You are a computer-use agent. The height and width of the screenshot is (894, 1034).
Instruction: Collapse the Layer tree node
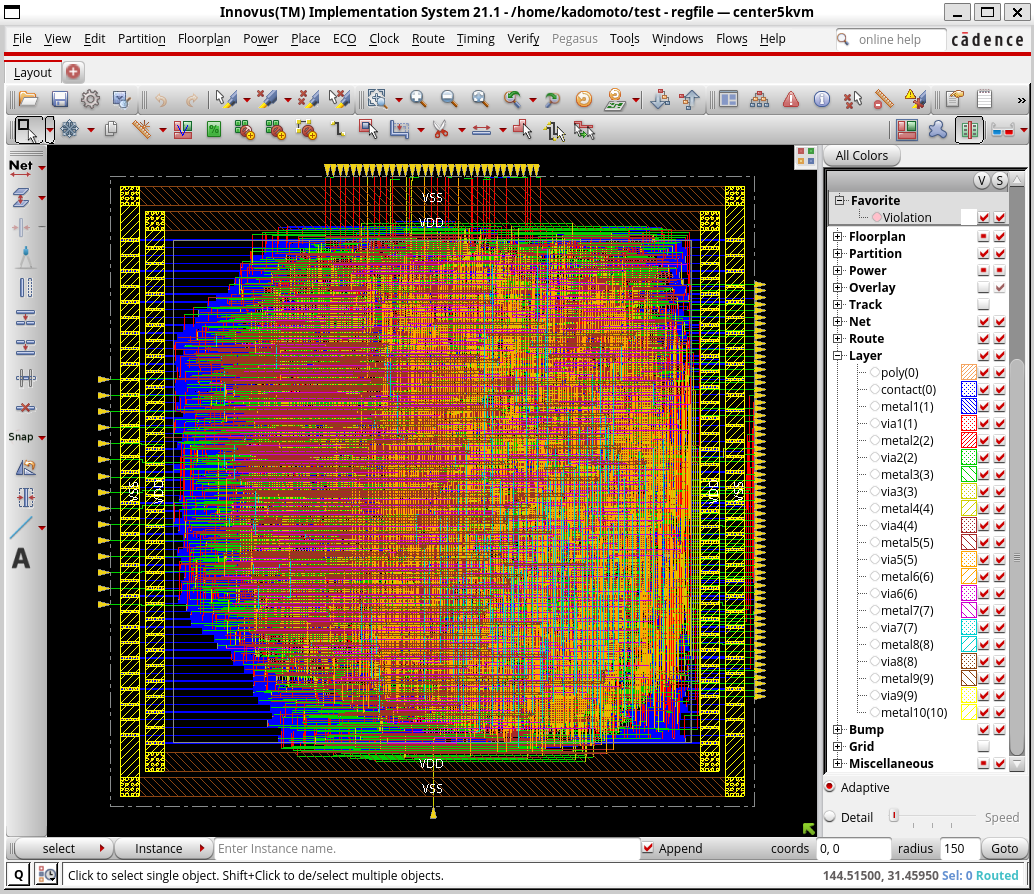click(837, 355)
